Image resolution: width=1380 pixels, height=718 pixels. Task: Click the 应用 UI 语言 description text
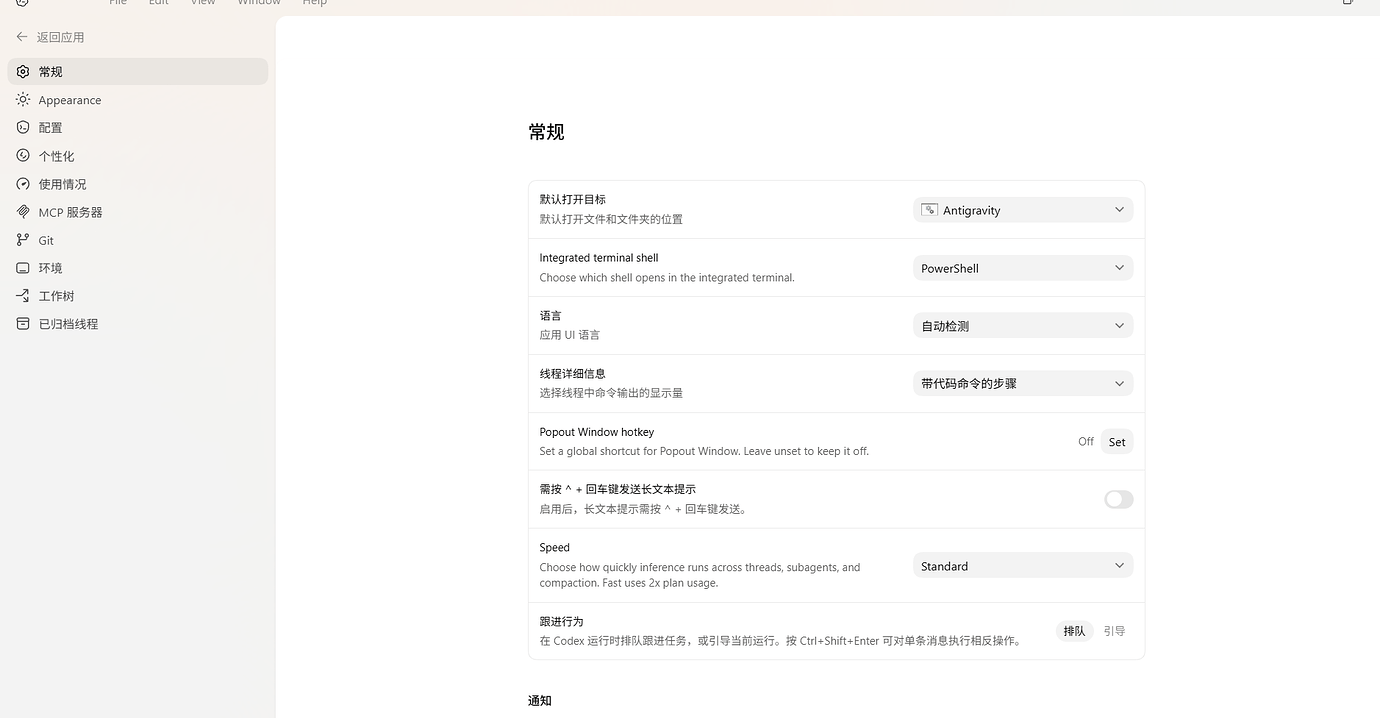(x=570, y=335)
